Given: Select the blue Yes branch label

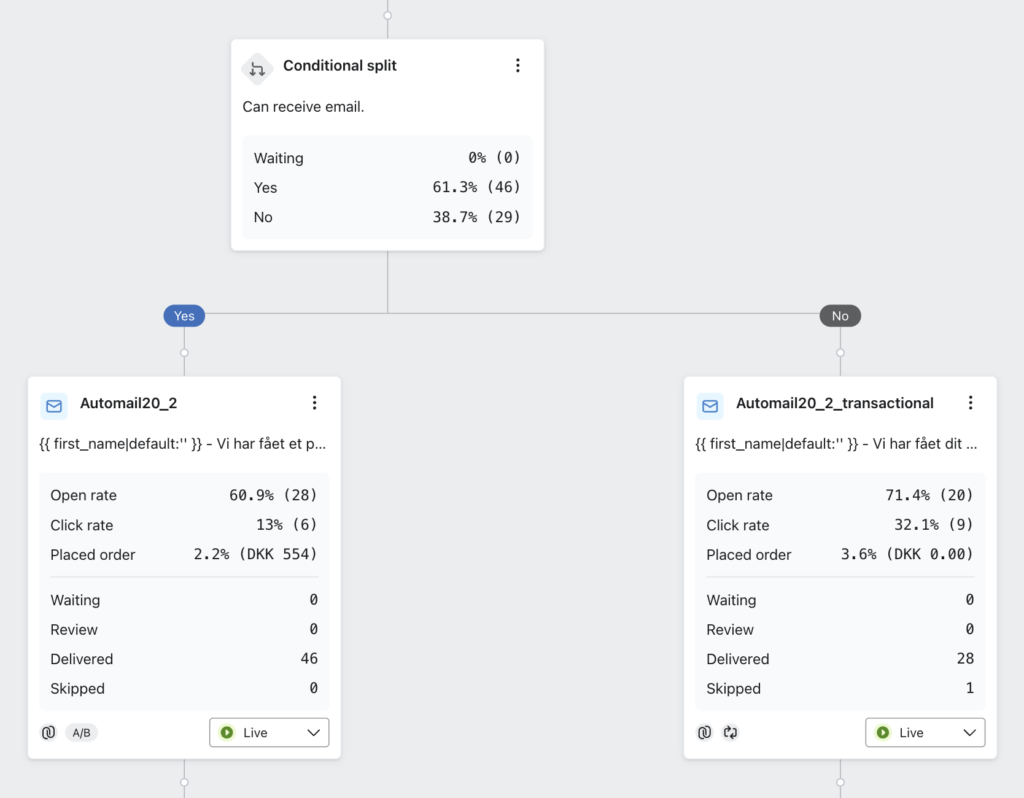Looking at the screenshot, I should [x=184, y=316].
